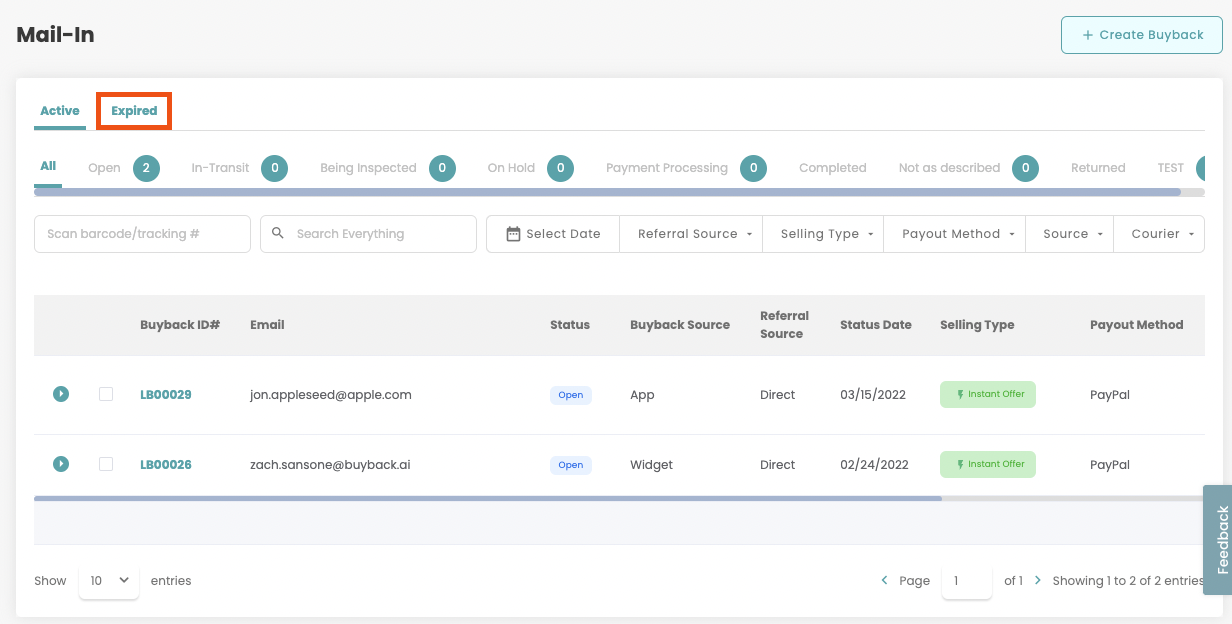Select the Being Inspected status tab
This screenshot has height=624, width=1232.
click(368, 168)
